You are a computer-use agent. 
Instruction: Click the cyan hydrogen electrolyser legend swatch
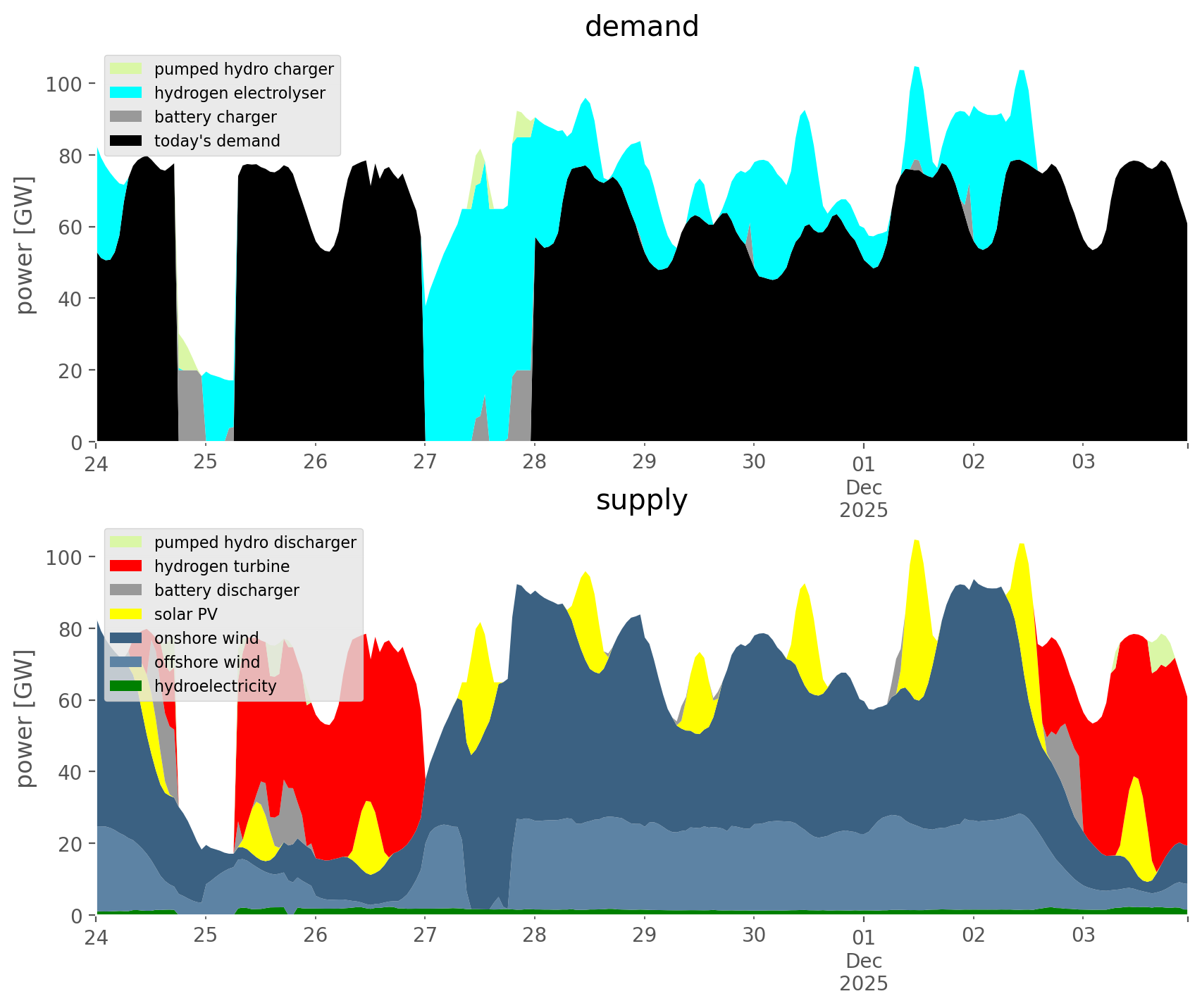[x=126, y=93]
